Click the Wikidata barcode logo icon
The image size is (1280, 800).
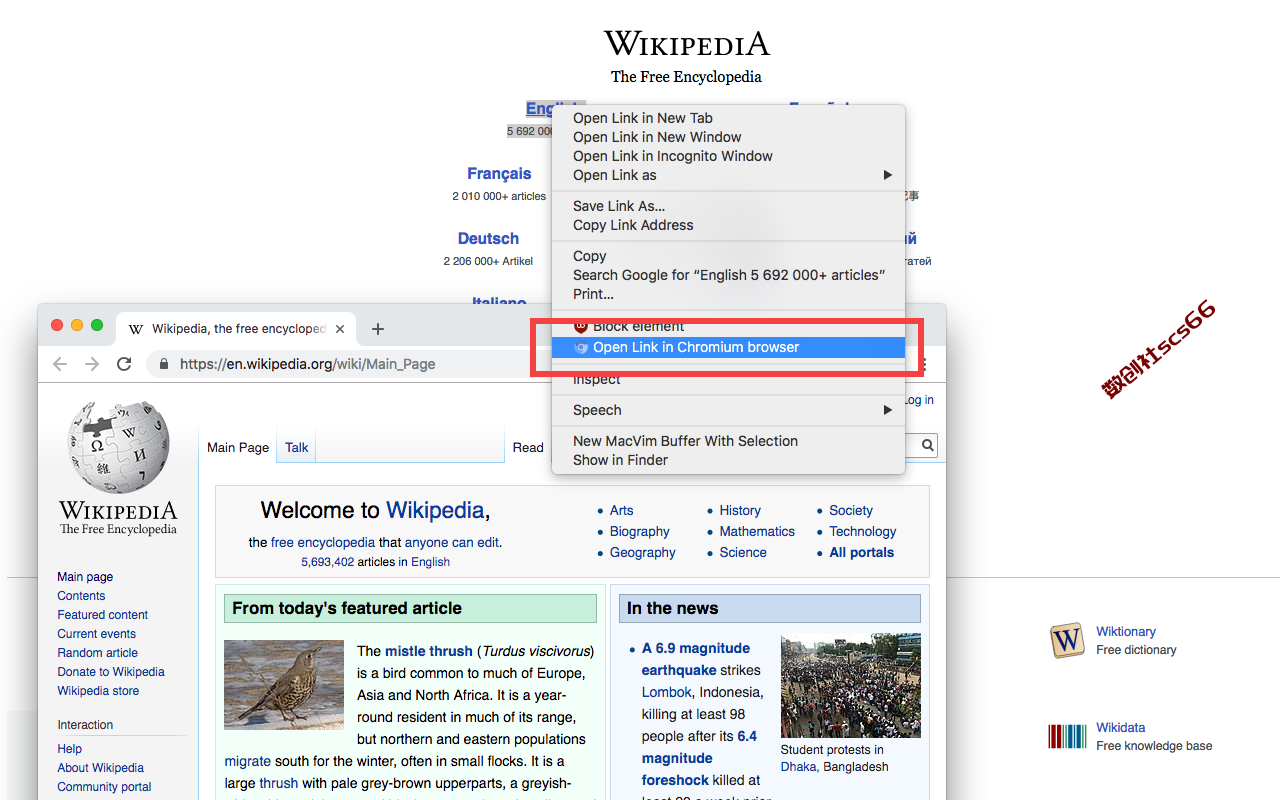pyautogui.click(x=1067, y=737)
